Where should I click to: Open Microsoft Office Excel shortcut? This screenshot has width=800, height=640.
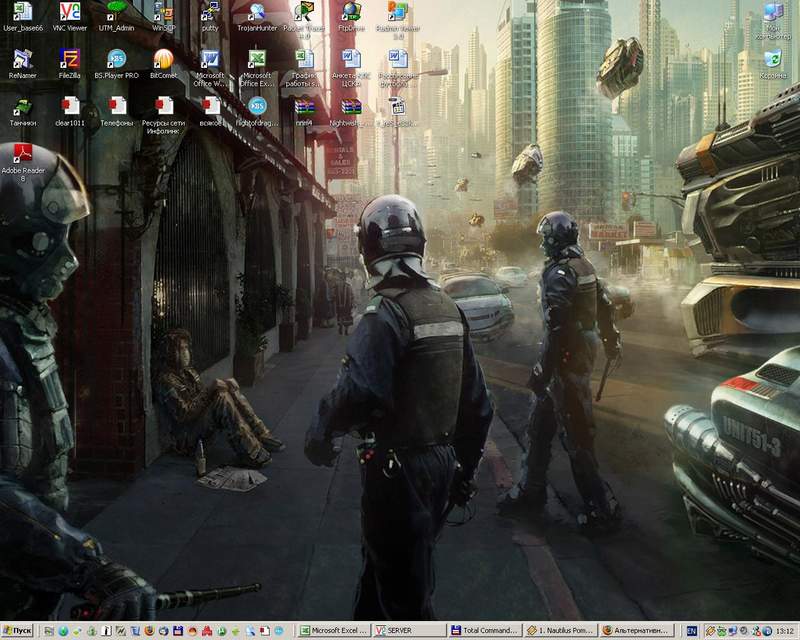(257, 68)
